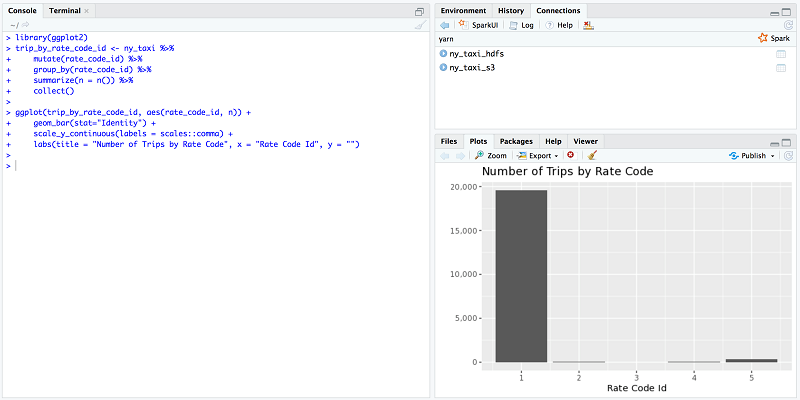Close the Terminal tab

[x=86, y=11]
